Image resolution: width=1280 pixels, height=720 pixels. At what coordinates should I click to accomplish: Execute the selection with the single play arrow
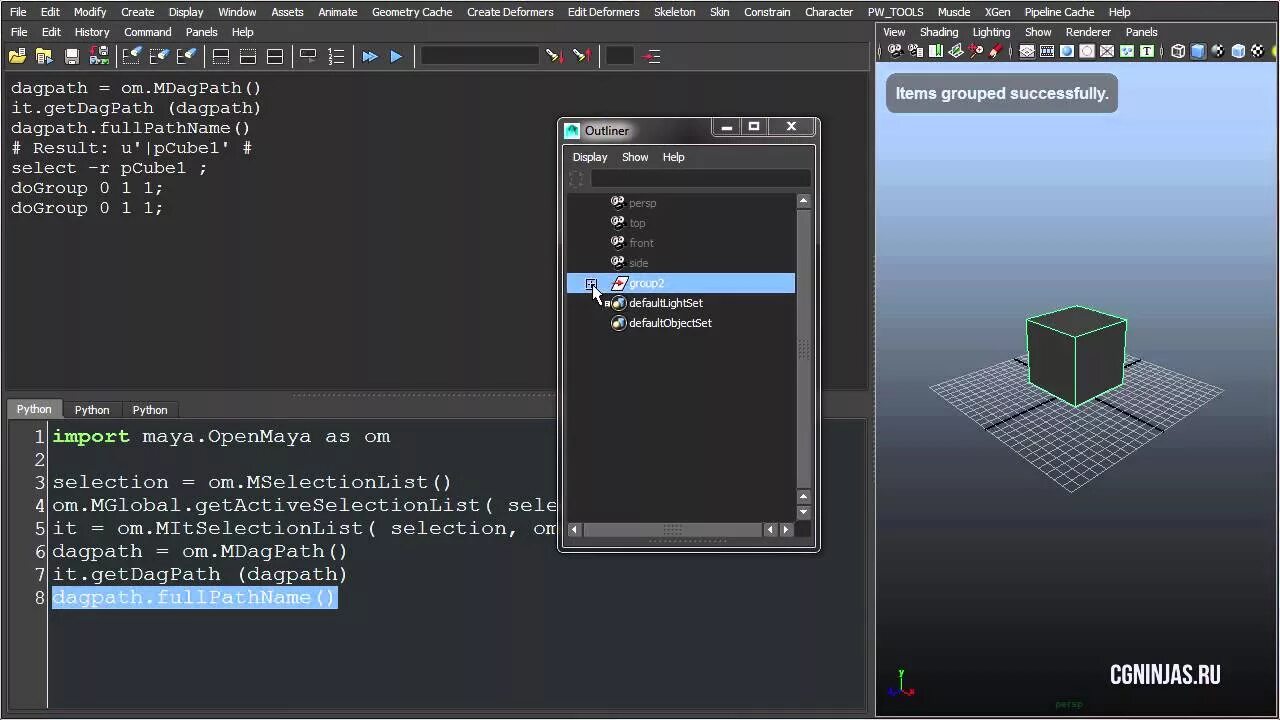[x=396, y=56]
